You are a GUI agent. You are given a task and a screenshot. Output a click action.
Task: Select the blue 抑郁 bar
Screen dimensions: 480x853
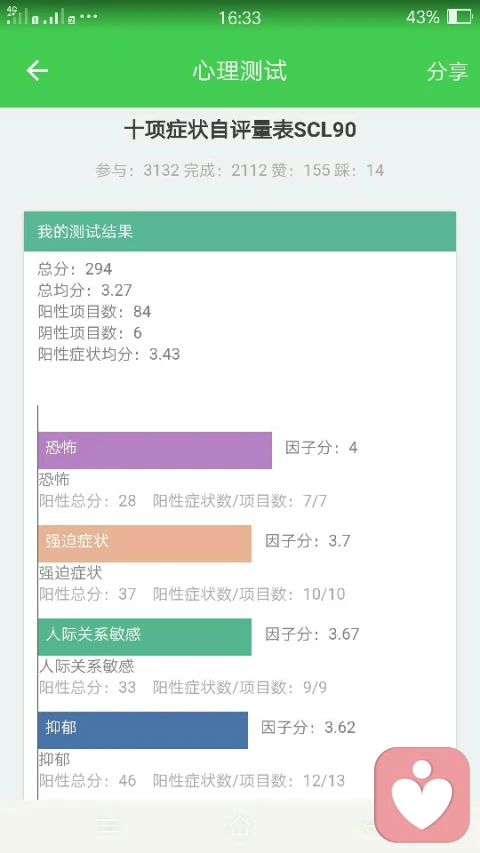click(143, 730)
